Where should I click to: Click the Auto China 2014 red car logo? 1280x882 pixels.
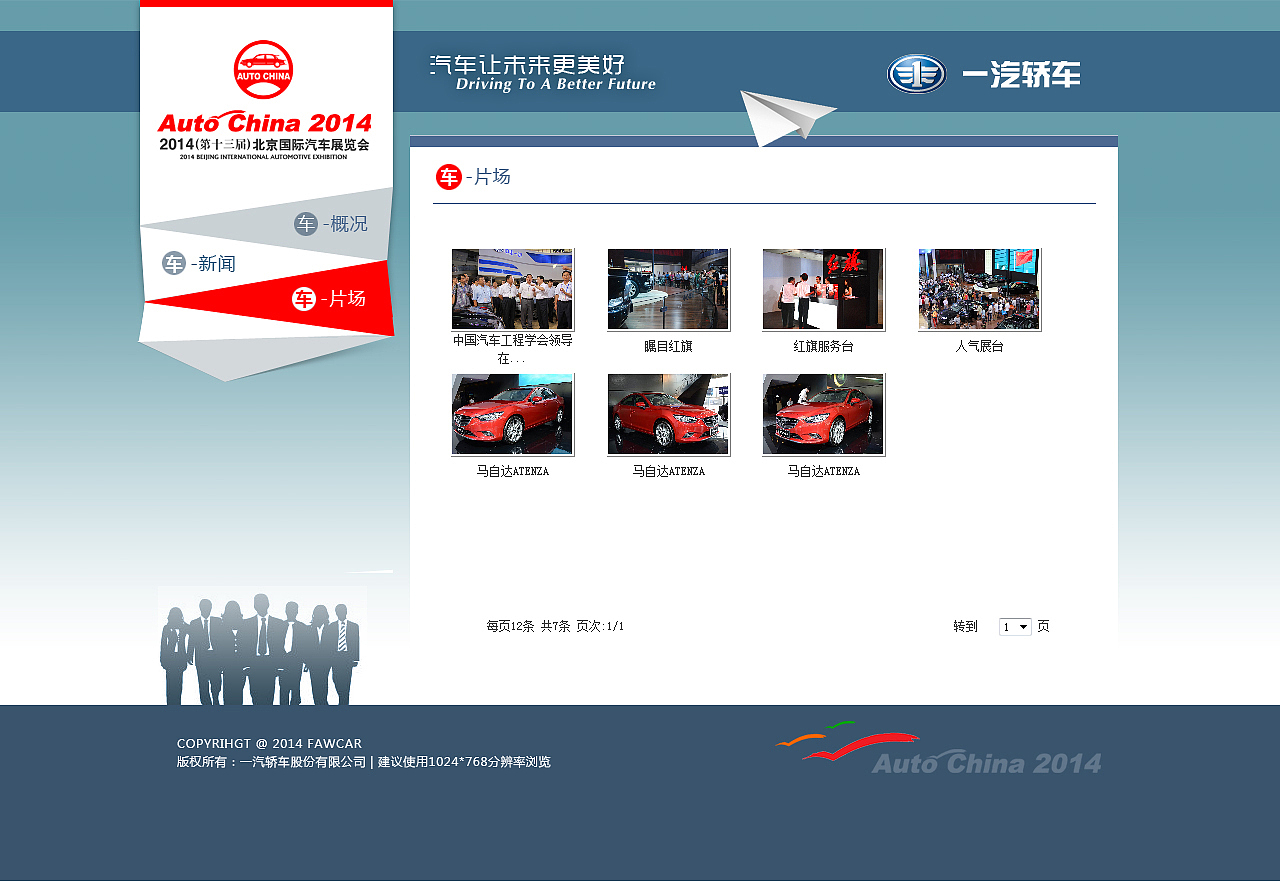pyautogui.click(x=264, y=70)
